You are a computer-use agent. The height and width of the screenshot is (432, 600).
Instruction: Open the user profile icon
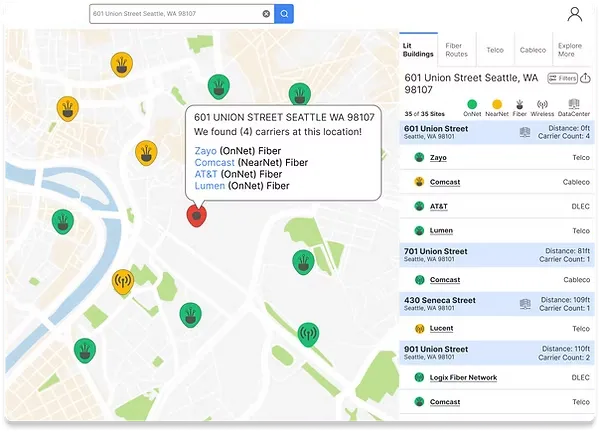[574, 14]
